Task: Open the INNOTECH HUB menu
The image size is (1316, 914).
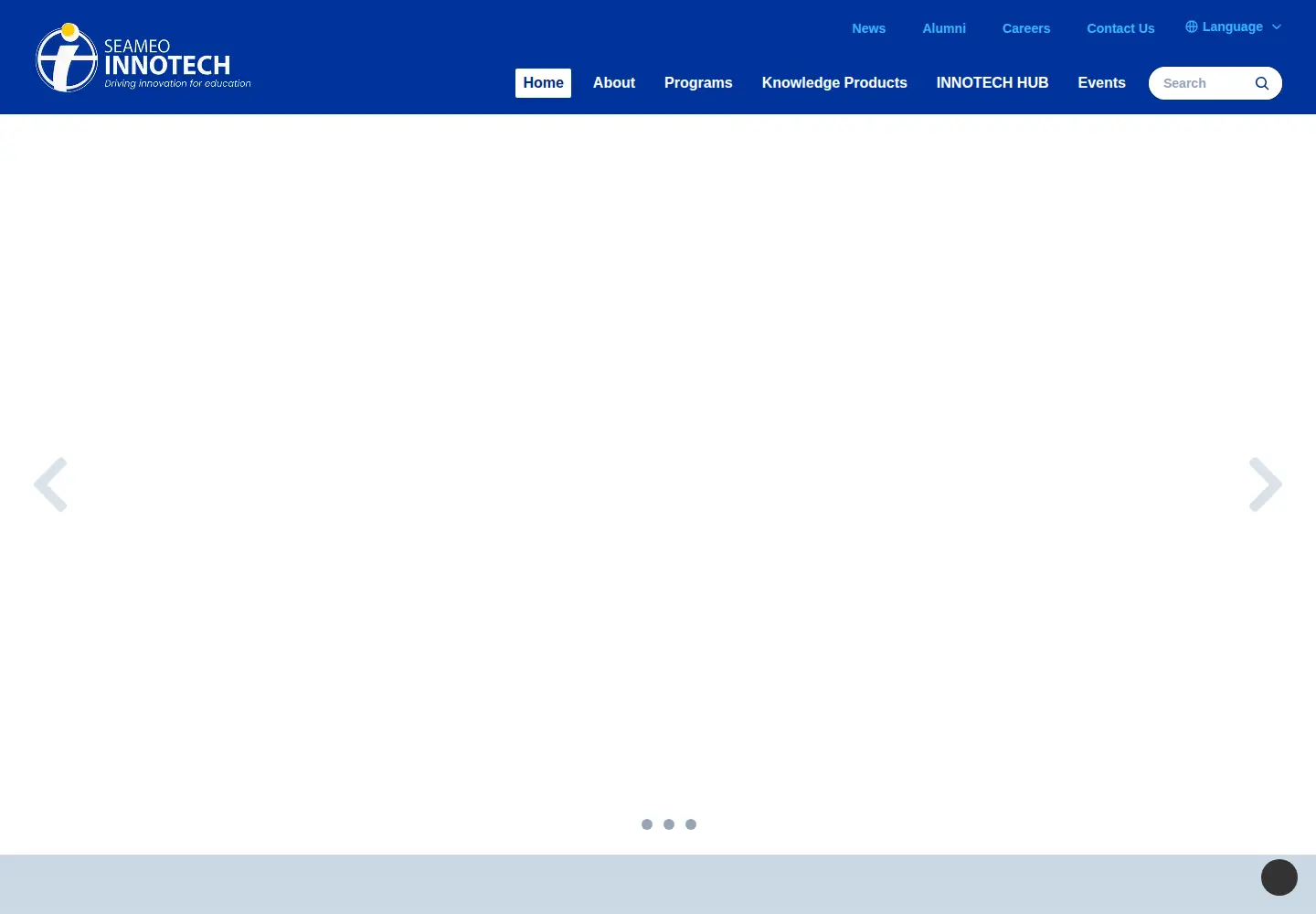Action: [992, 83]
